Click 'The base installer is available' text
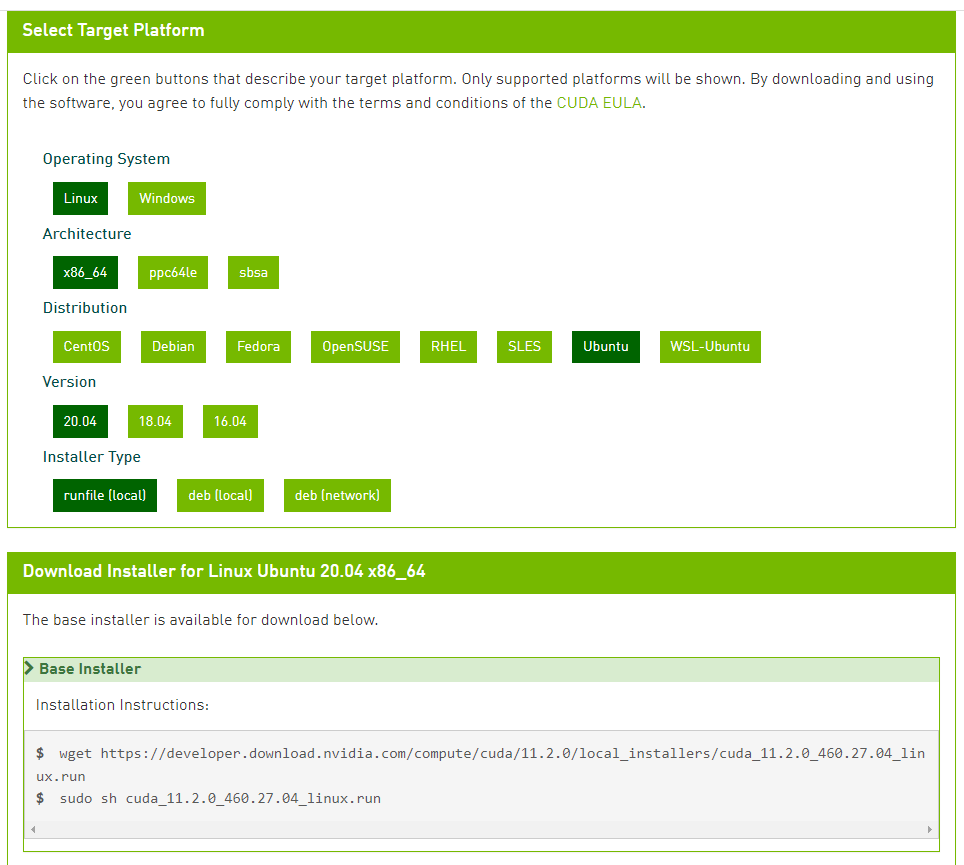964x865 pixels. pyautogui.click(x=200, y=620)
